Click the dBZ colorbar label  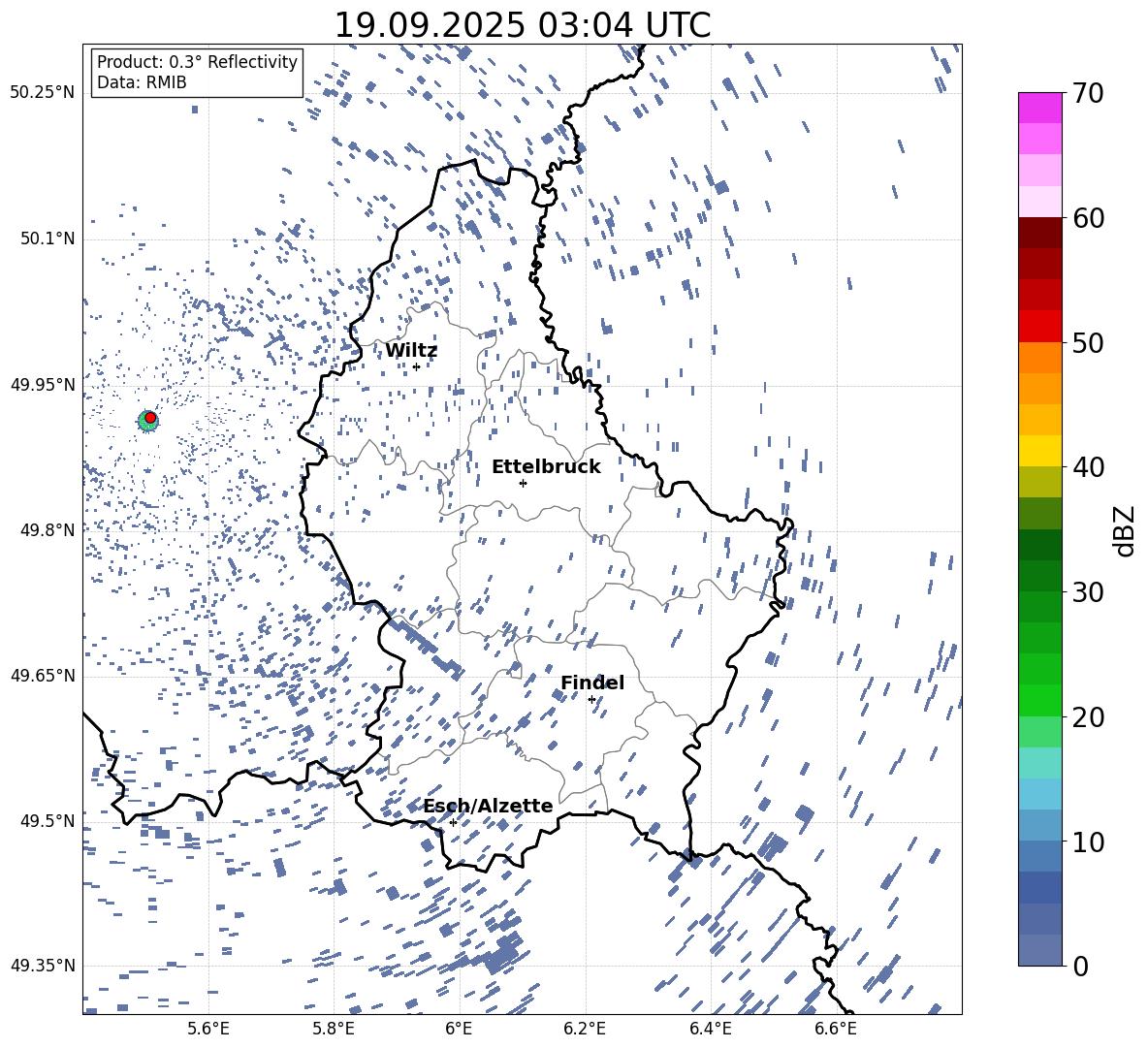pos(1125,530)
